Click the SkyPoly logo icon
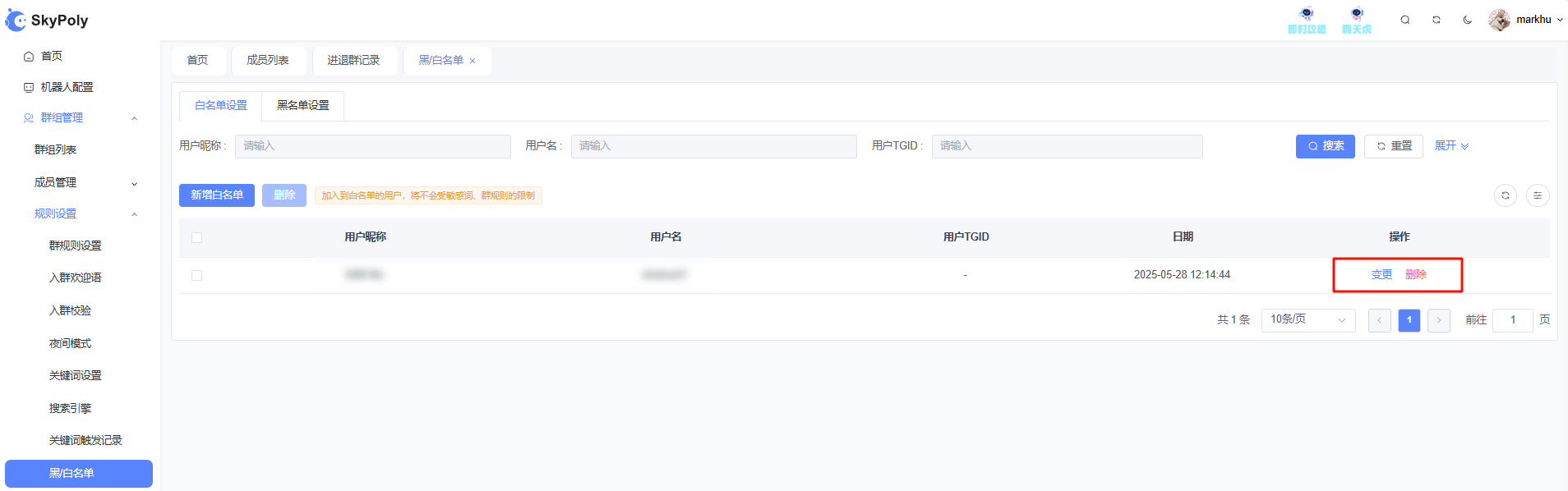1568x491 pixels. (x=16, y=21)
